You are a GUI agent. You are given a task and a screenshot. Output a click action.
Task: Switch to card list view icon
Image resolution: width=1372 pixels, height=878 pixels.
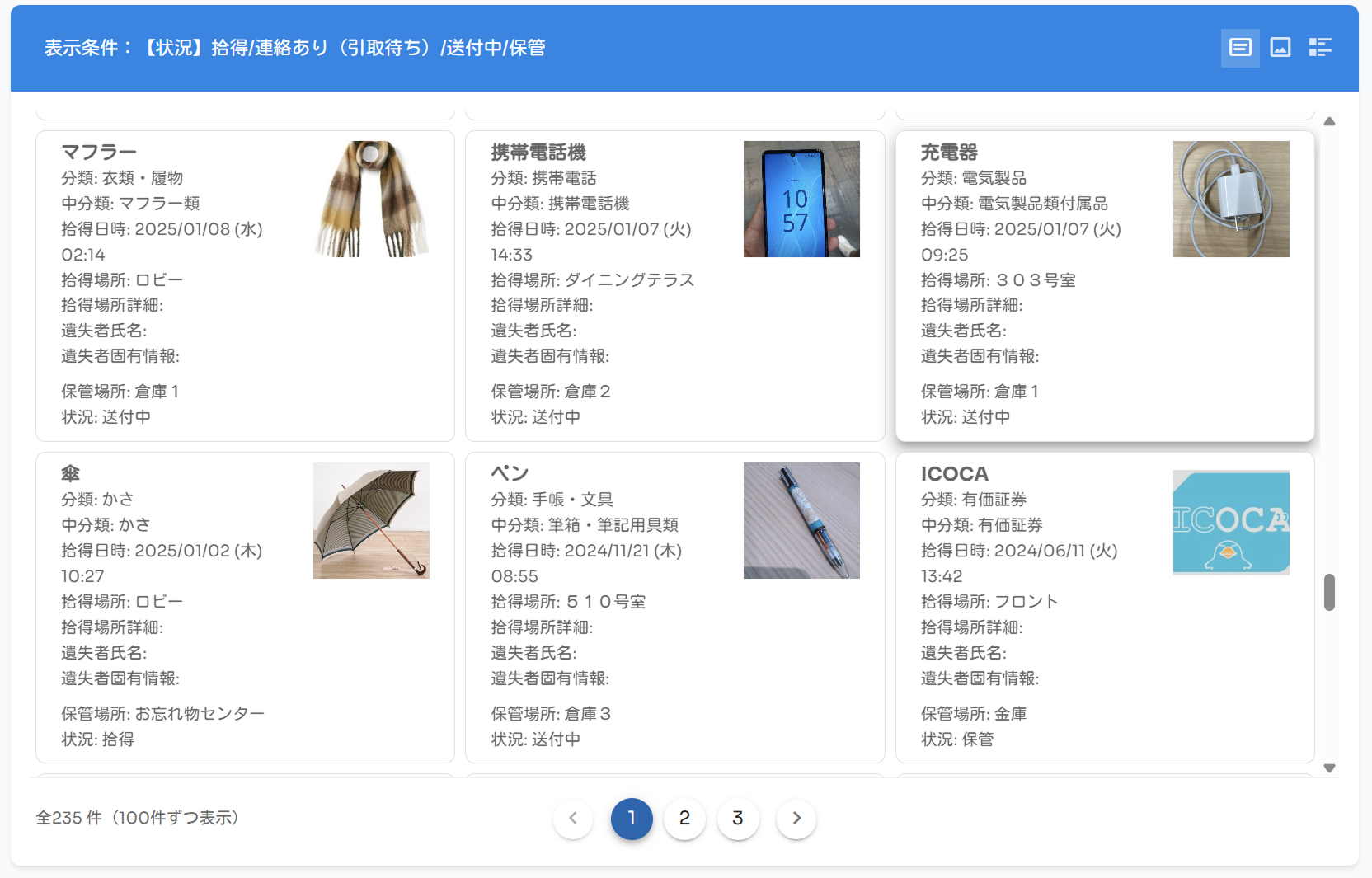[1240, 48]
